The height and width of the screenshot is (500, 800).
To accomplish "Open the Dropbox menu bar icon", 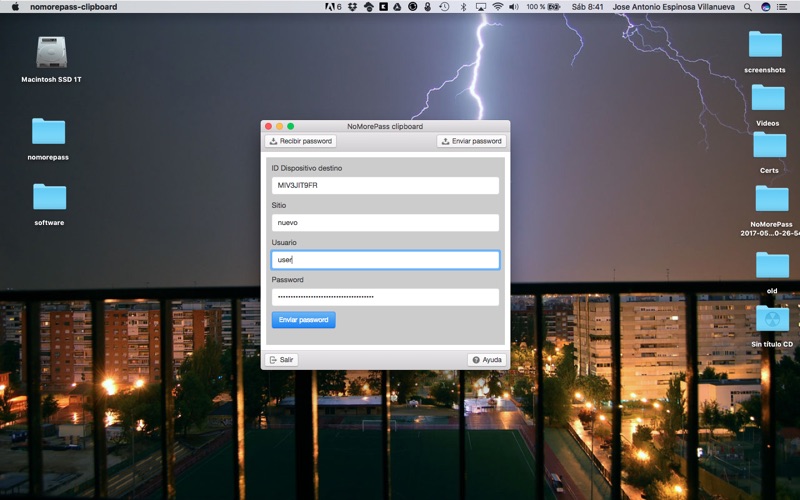I will tap(352, 7).
